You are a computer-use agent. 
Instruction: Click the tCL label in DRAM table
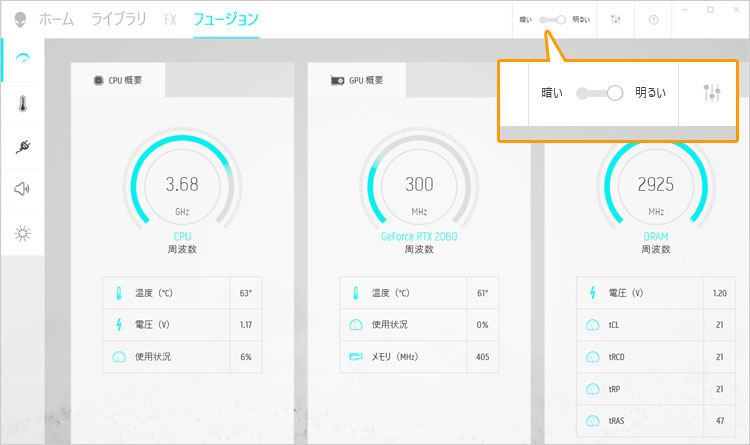point(614,325)
